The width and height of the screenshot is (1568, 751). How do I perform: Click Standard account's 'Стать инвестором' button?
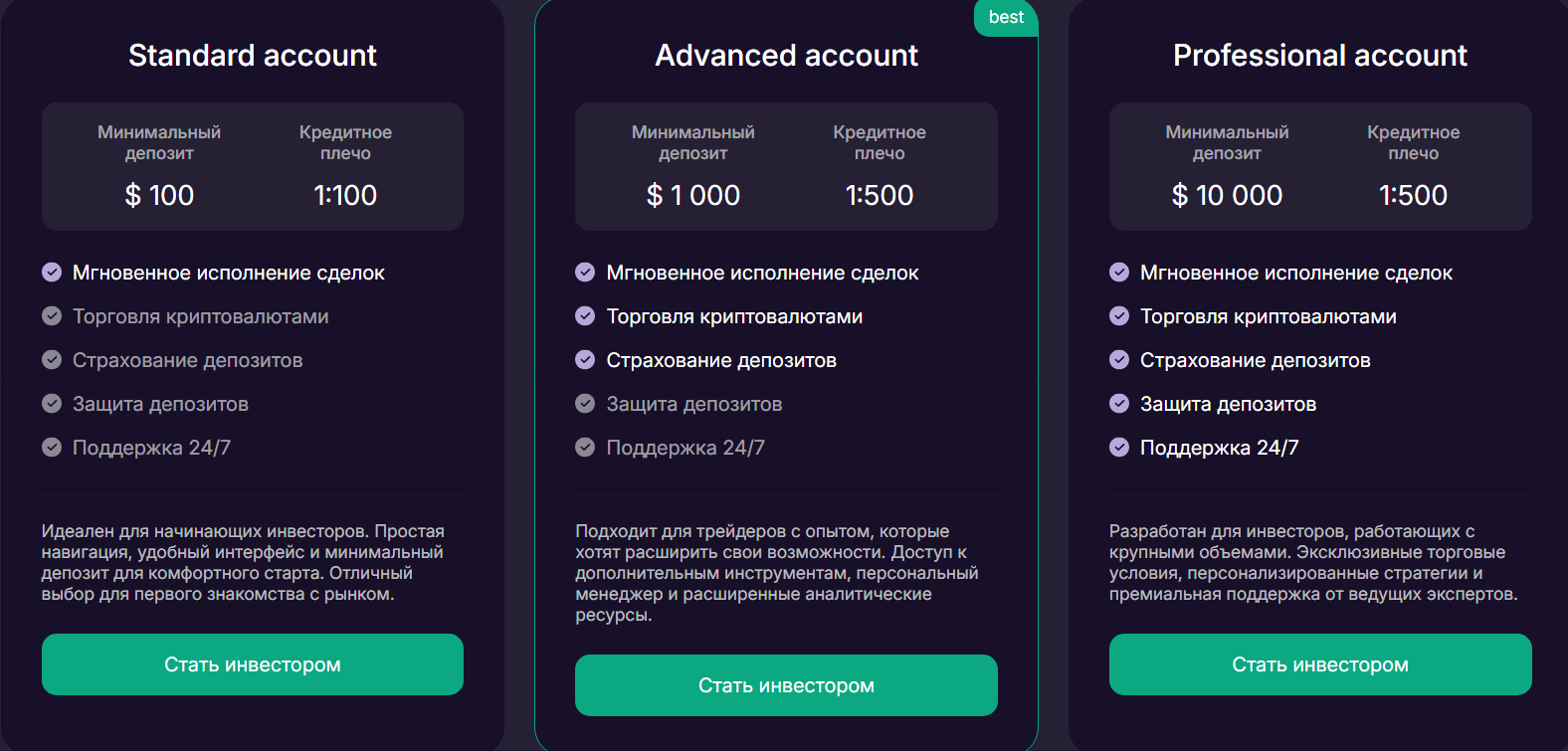click(252, 664)
